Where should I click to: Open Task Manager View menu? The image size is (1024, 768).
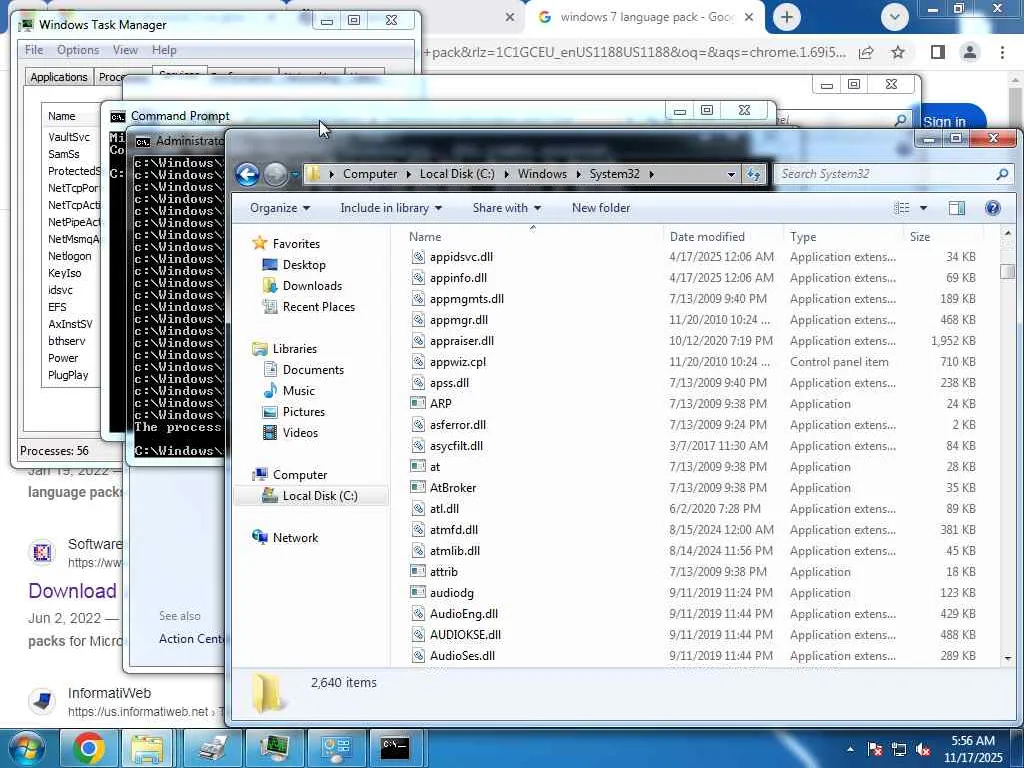tap(125, 50)
